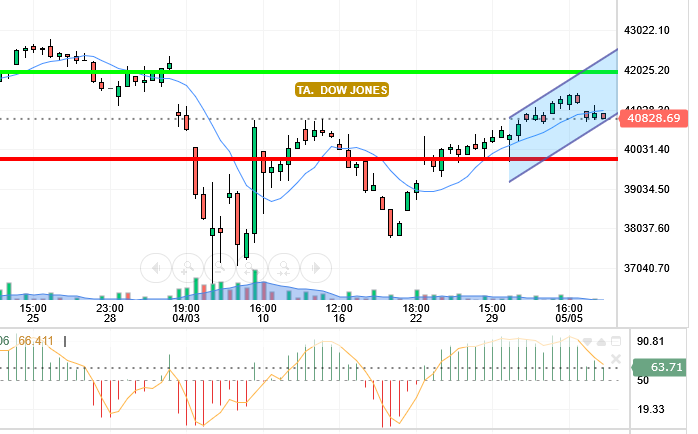Zoom out using the magnifier minus control

(x=220, y=268)
